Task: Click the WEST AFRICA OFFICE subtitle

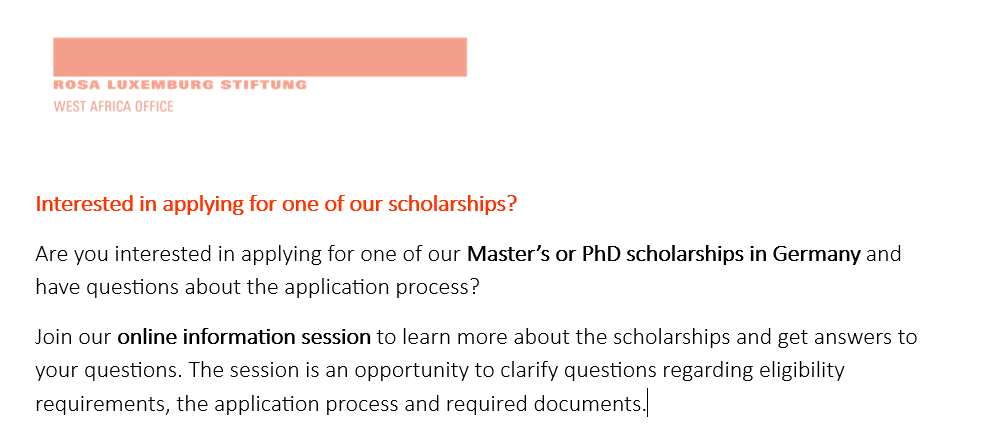Action: click(x=113, y=107)
